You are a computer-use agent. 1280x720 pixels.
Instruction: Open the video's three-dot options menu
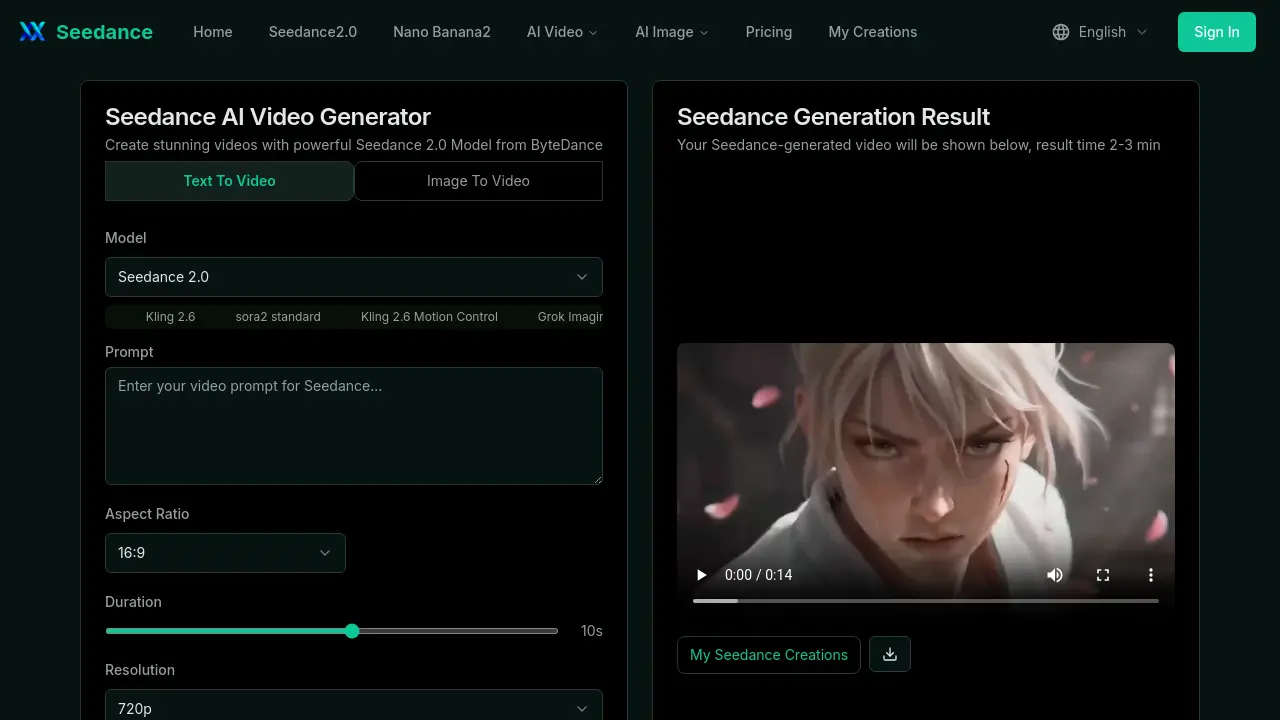pos(1151,575)
